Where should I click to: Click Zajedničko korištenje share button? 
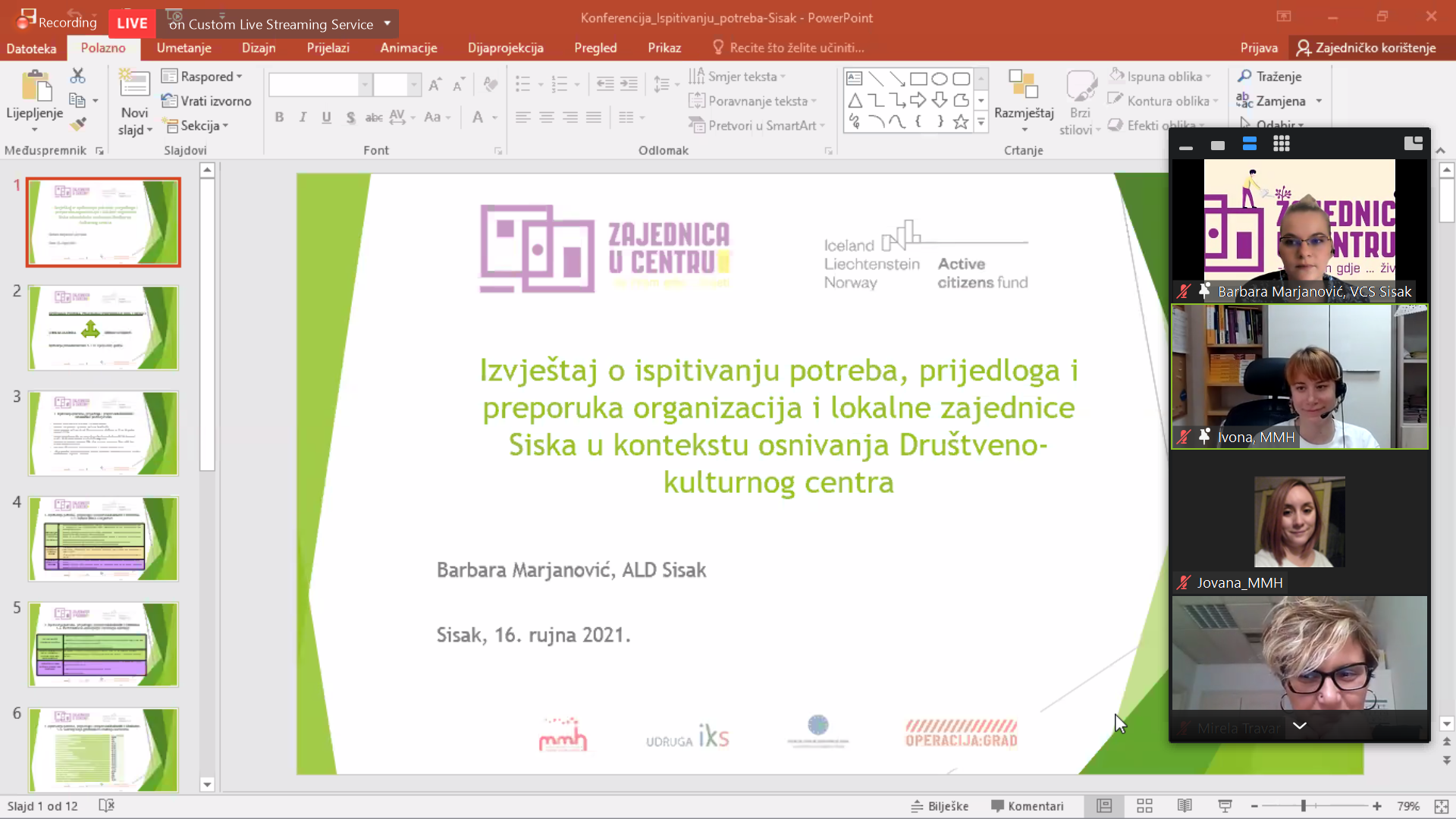[1366, 48]
